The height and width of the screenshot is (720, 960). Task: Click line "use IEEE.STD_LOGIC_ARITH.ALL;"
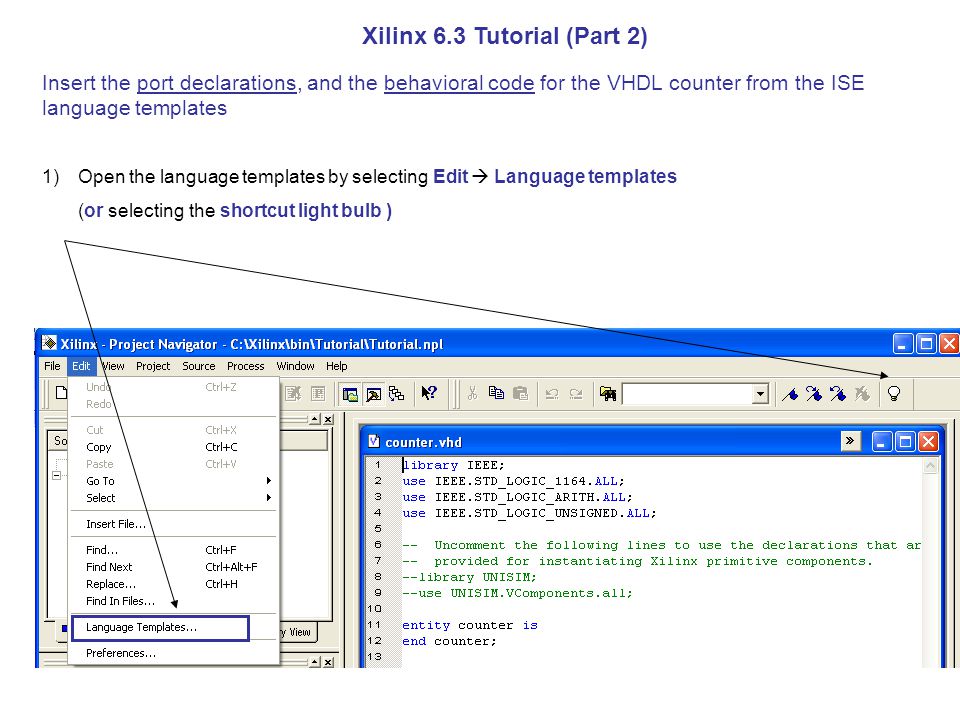click(517, 497)
